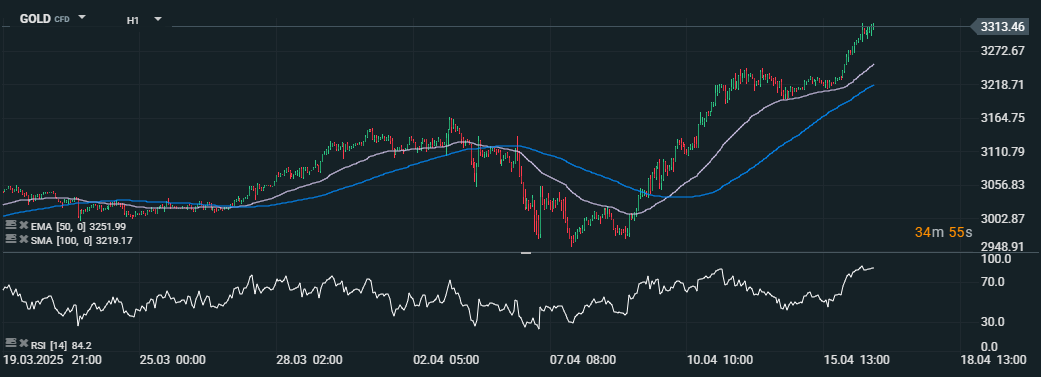
Task: Expand the GOLD CFD symbol dropdown arrow
Action: [82, 17]
